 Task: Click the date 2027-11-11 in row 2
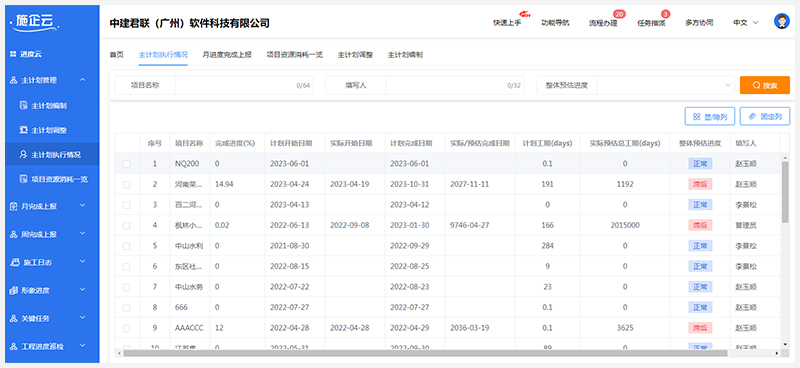(469, 184)
